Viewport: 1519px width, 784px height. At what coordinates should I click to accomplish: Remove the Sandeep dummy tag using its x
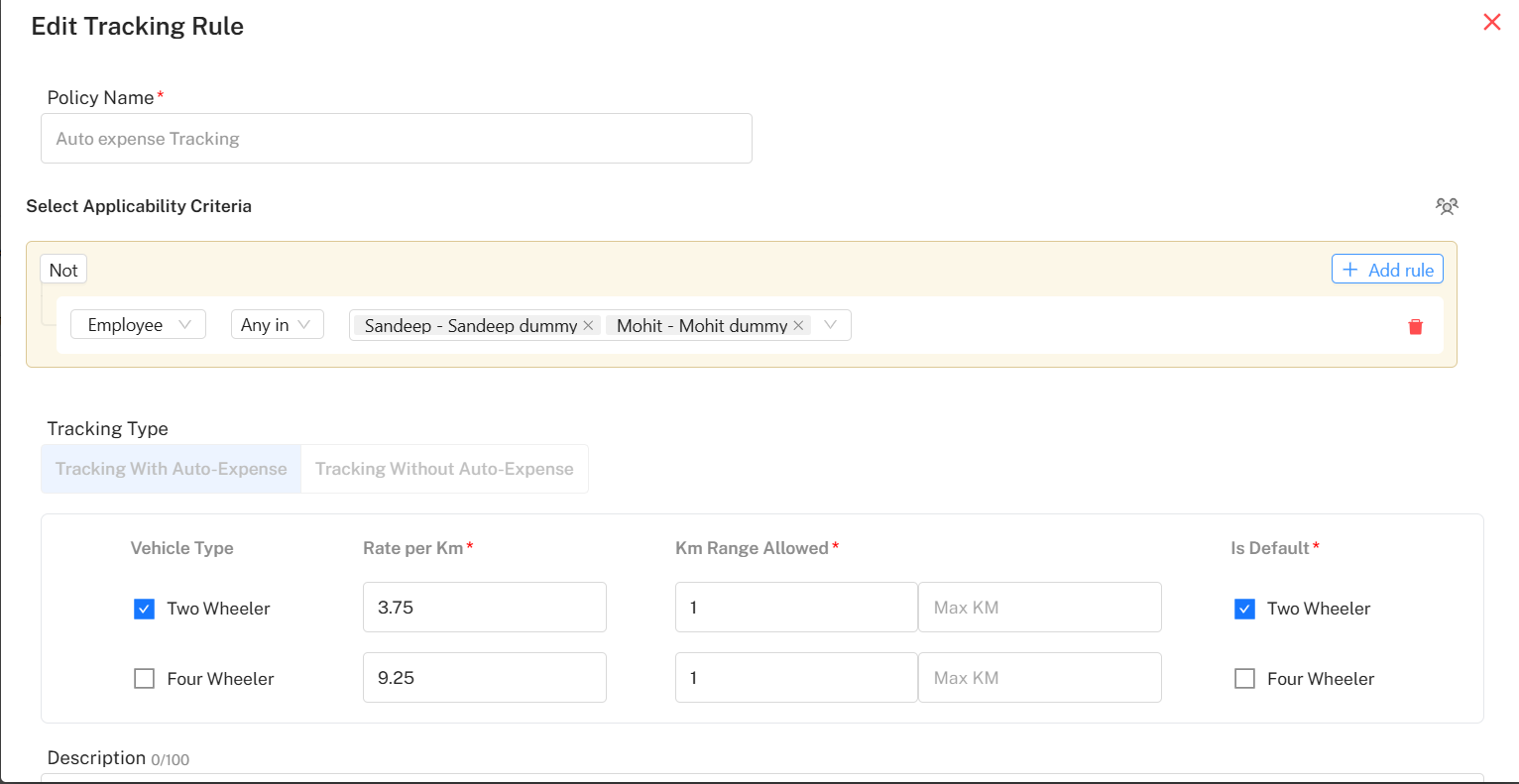(x=588, y=325)
